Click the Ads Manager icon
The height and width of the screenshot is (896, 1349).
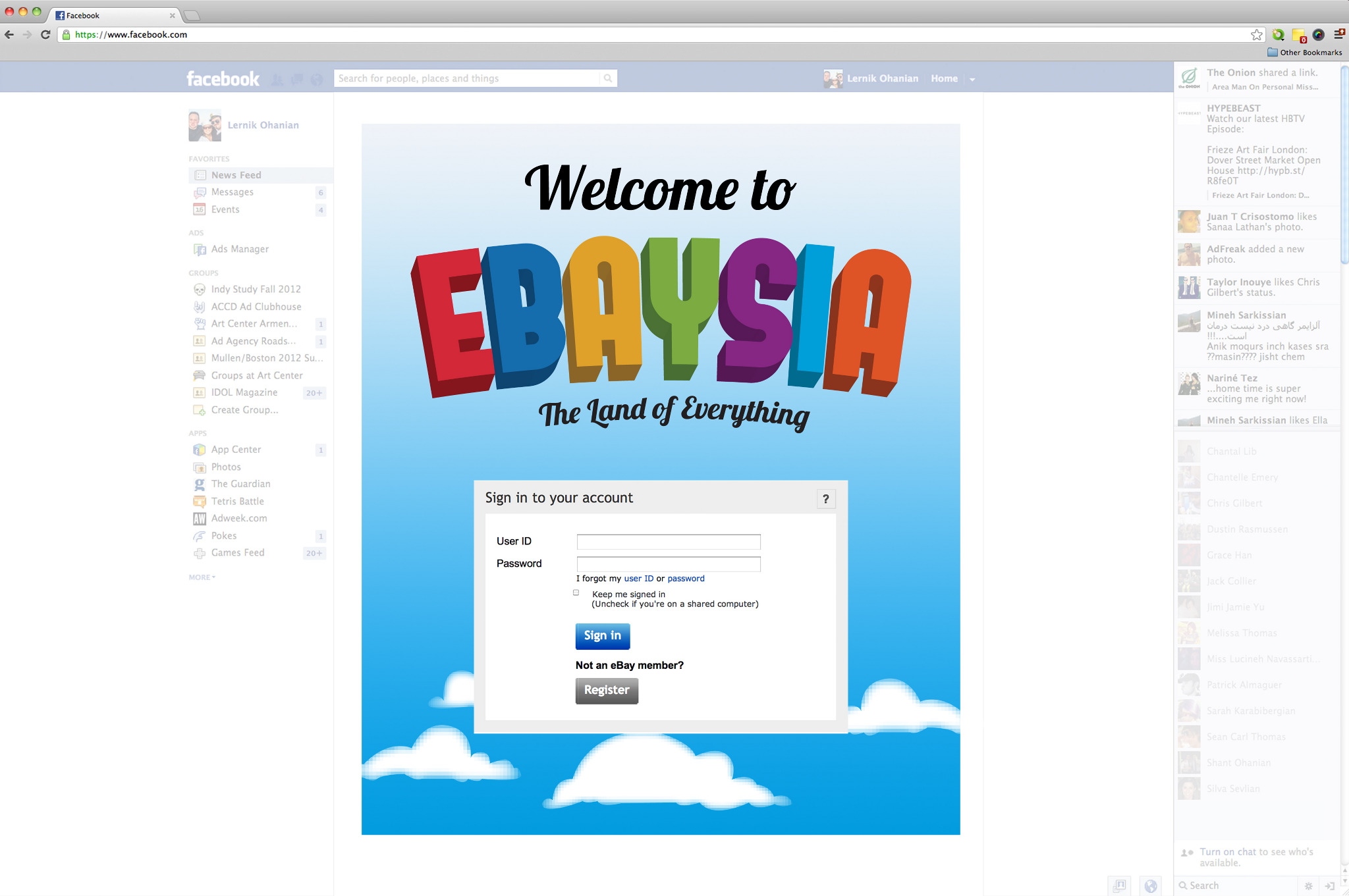200,250
